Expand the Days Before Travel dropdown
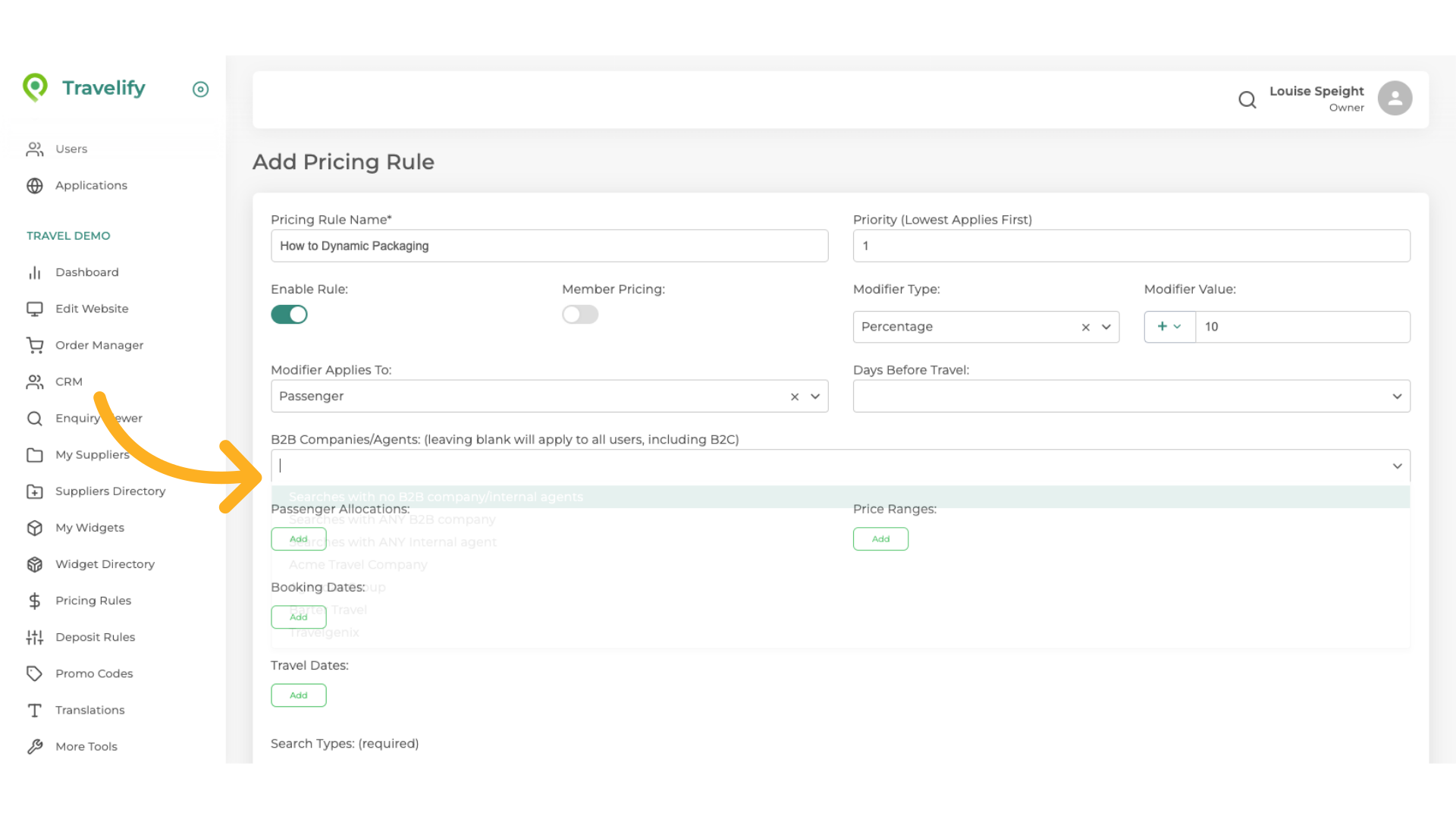The image size is (1456, 819). (1396, 396)
